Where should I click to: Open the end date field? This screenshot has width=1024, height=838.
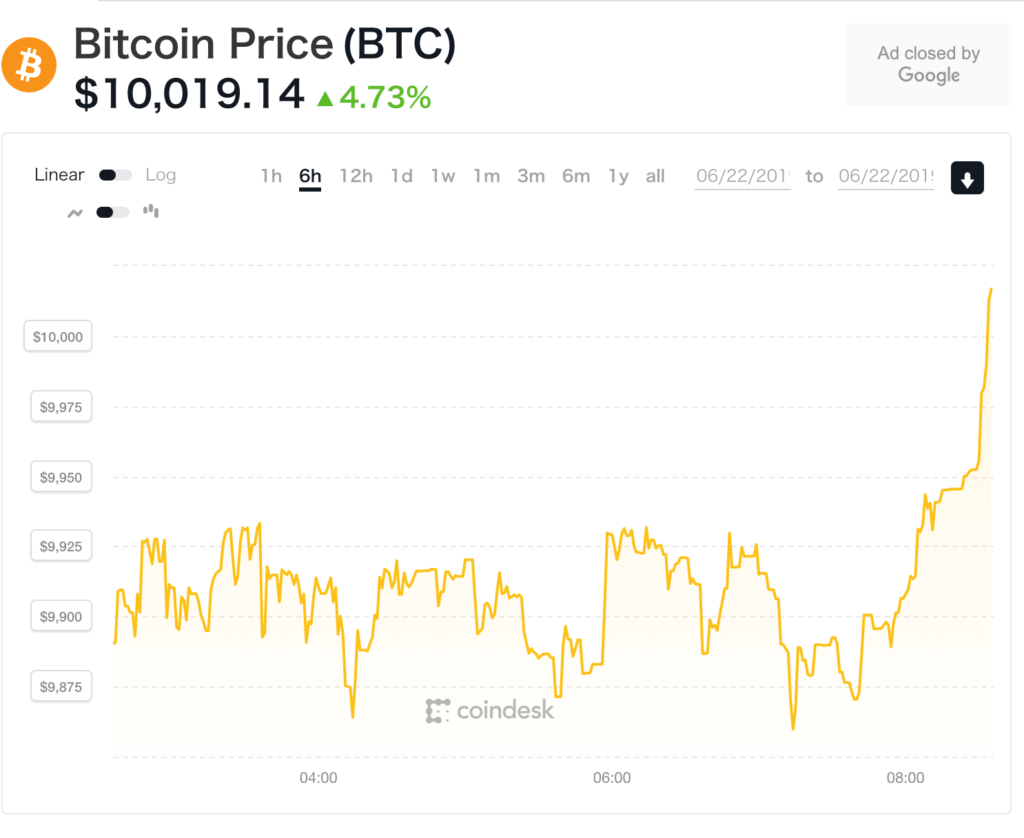tap(886, 177)
